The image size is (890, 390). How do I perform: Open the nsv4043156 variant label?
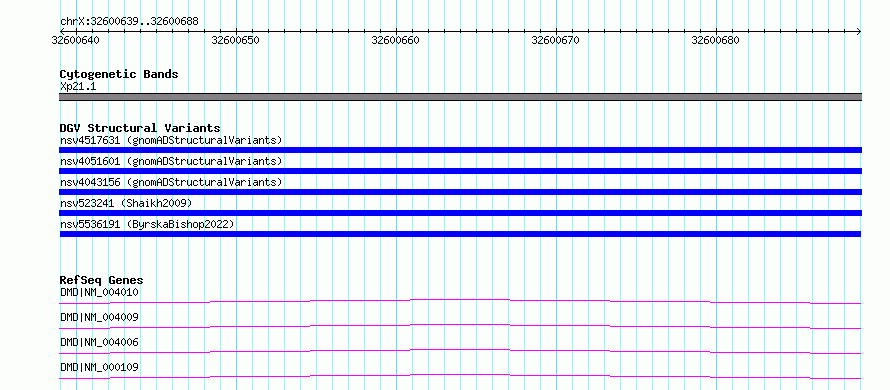[171, 182]
